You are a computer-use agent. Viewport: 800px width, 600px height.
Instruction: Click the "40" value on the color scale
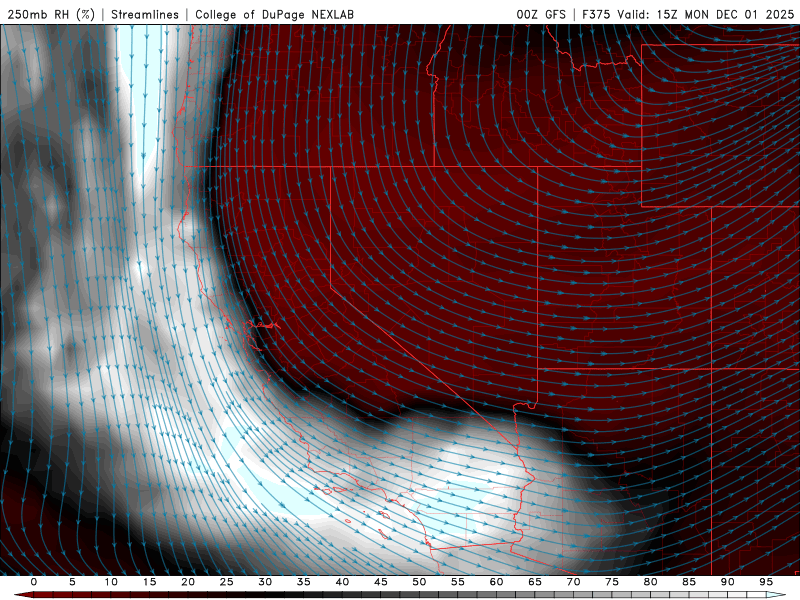[x=342, y=582]
